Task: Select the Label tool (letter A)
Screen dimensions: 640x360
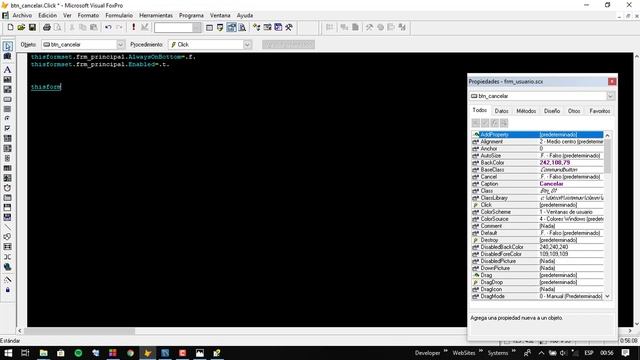Action: coord(7,70)
